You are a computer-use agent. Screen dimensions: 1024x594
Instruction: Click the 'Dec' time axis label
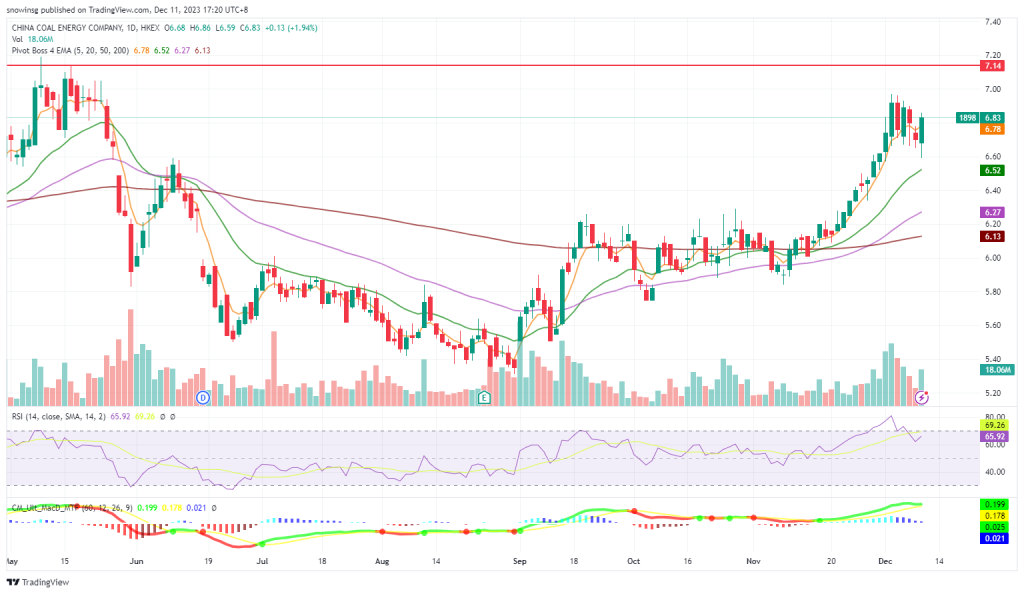tap(885, 561)
